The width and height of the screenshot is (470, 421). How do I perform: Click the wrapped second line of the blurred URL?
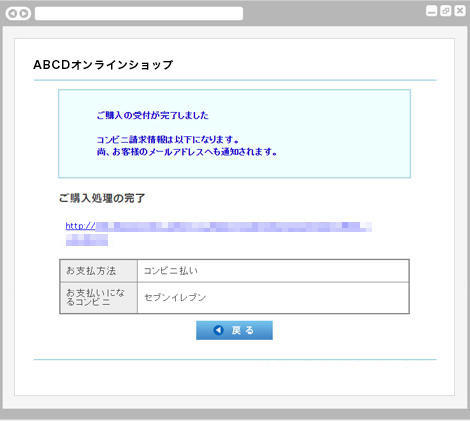tap(87, 240)
